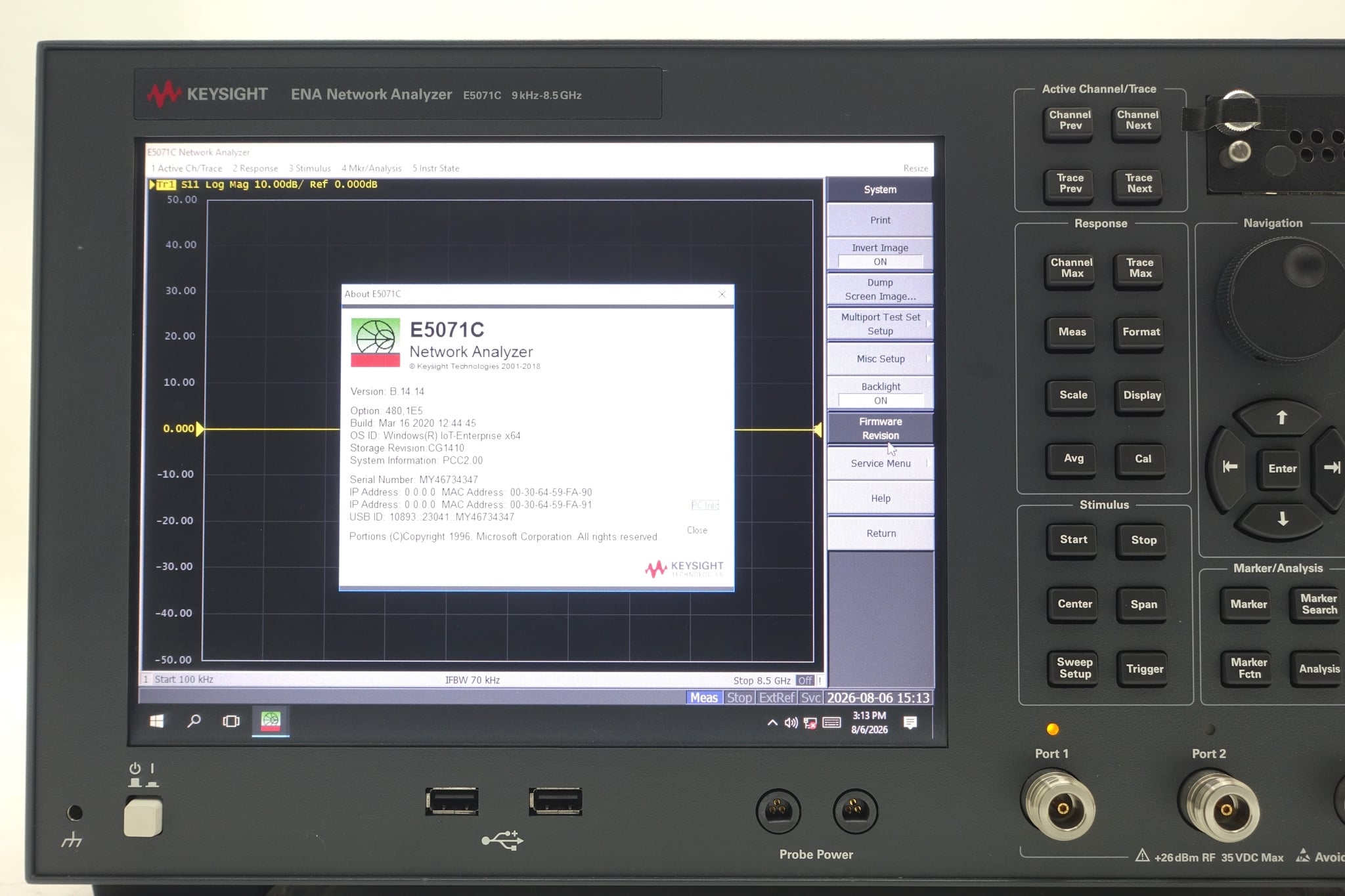Screen dimensions: 1345x896
Task: Click the up arrow navigation key
Action: (x=1281, y=417)
